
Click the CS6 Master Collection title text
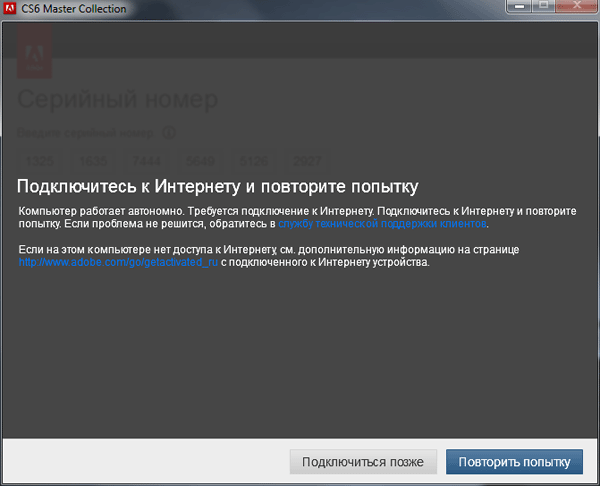pos(73,8)
